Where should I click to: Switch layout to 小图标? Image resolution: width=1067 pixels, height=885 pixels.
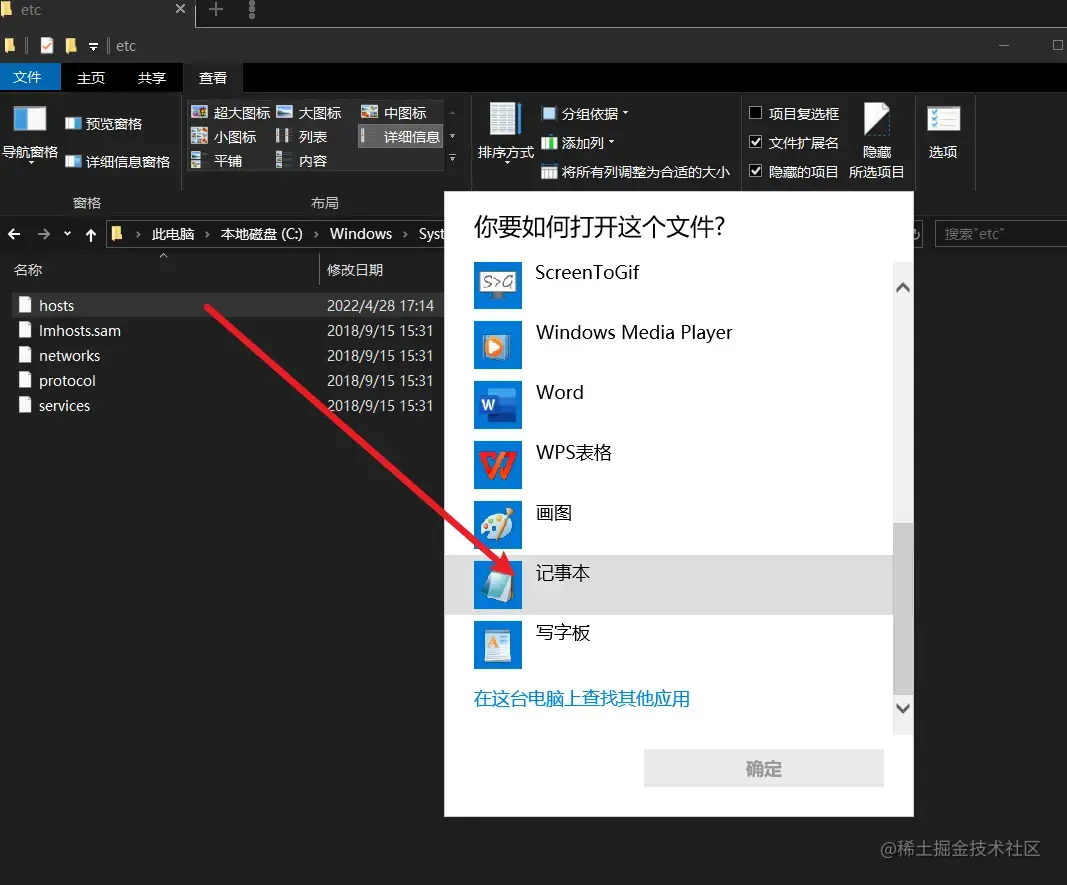tap(223, 137)
